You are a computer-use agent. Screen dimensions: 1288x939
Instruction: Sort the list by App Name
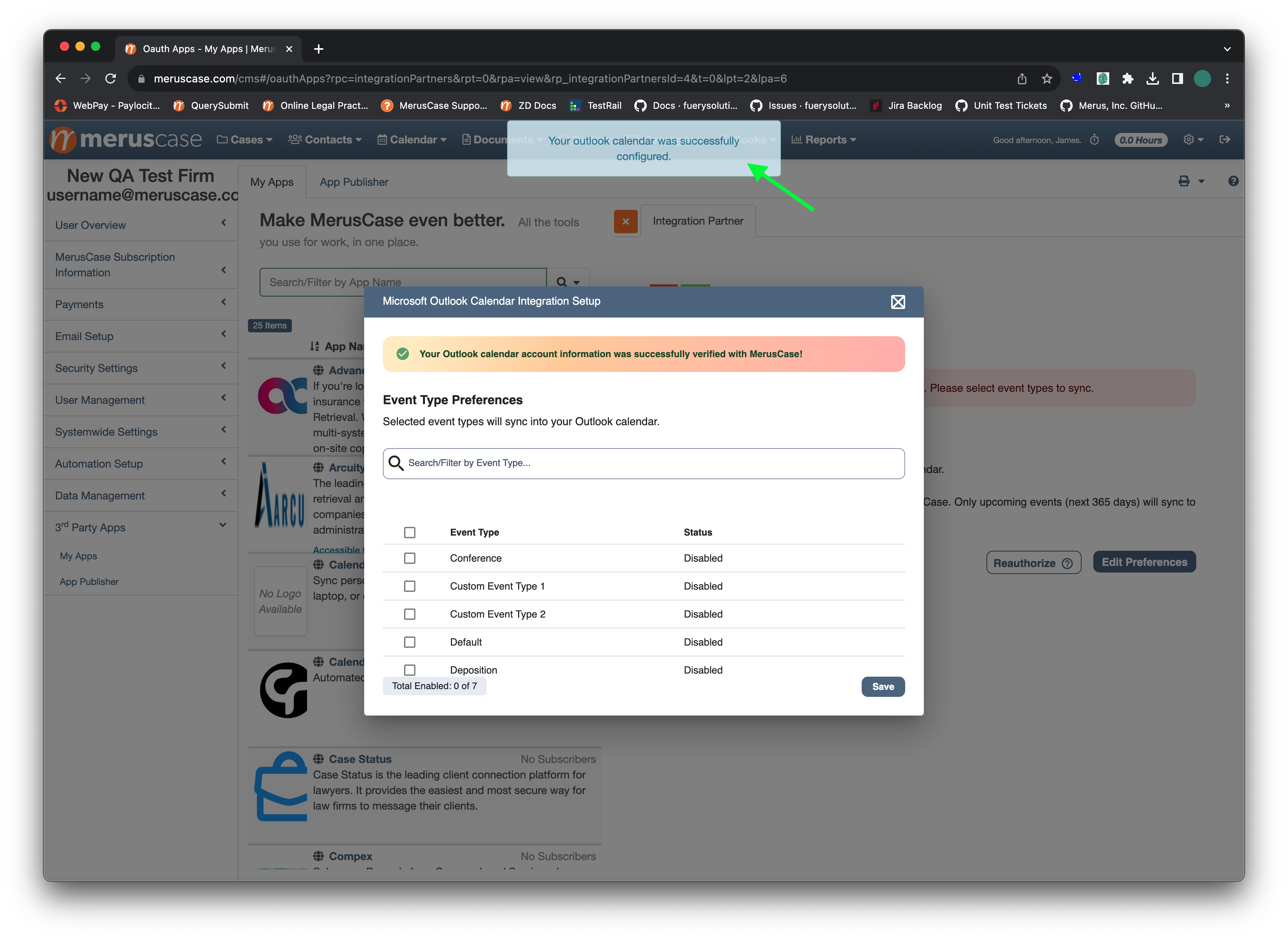[337, 346]
